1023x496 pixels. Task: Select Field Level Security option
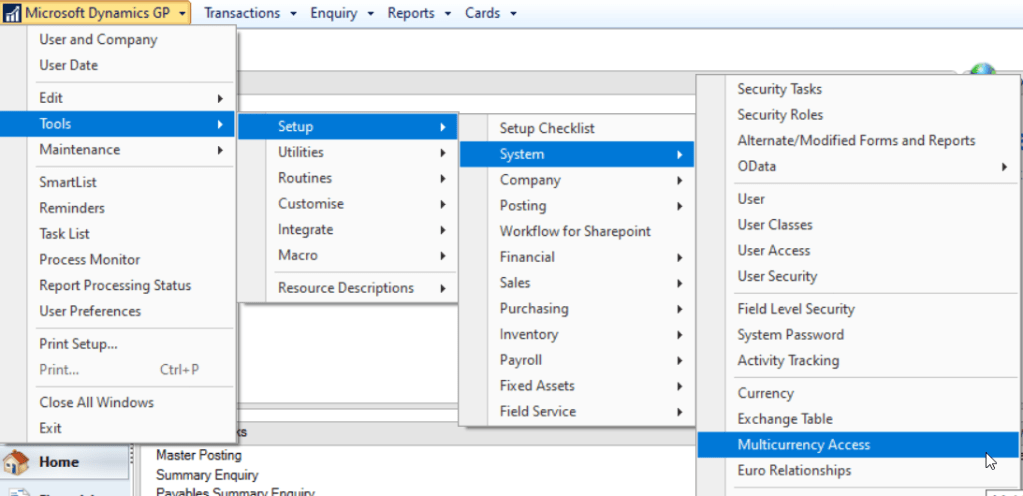[795, 309]
